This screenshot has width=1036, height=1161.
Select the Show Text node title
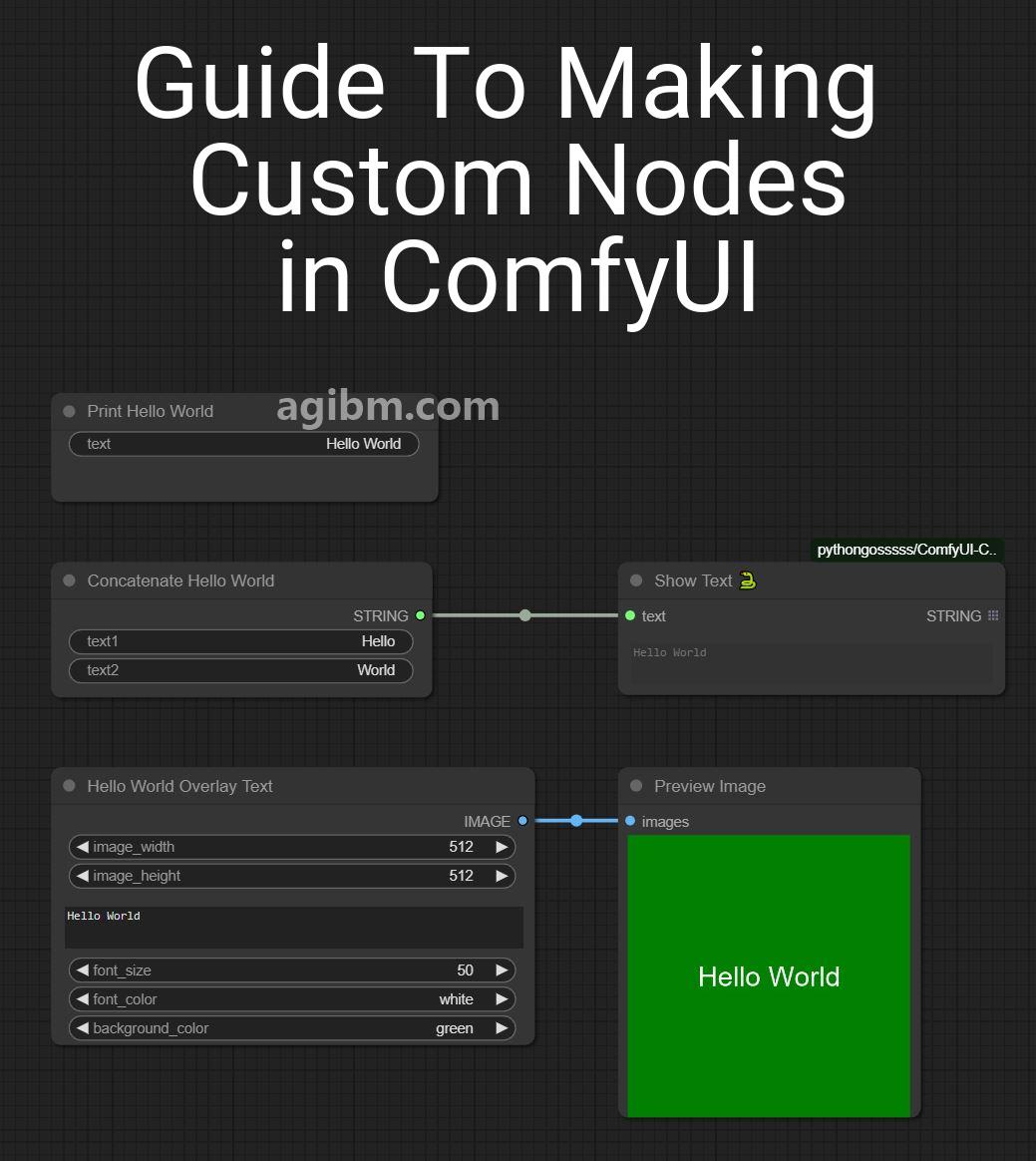tap(693, 580)
